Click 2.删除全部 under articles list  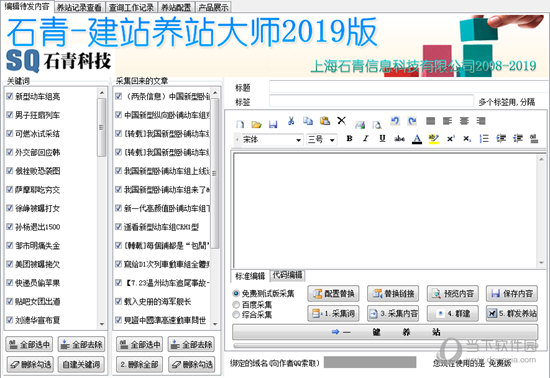point(139,365)
